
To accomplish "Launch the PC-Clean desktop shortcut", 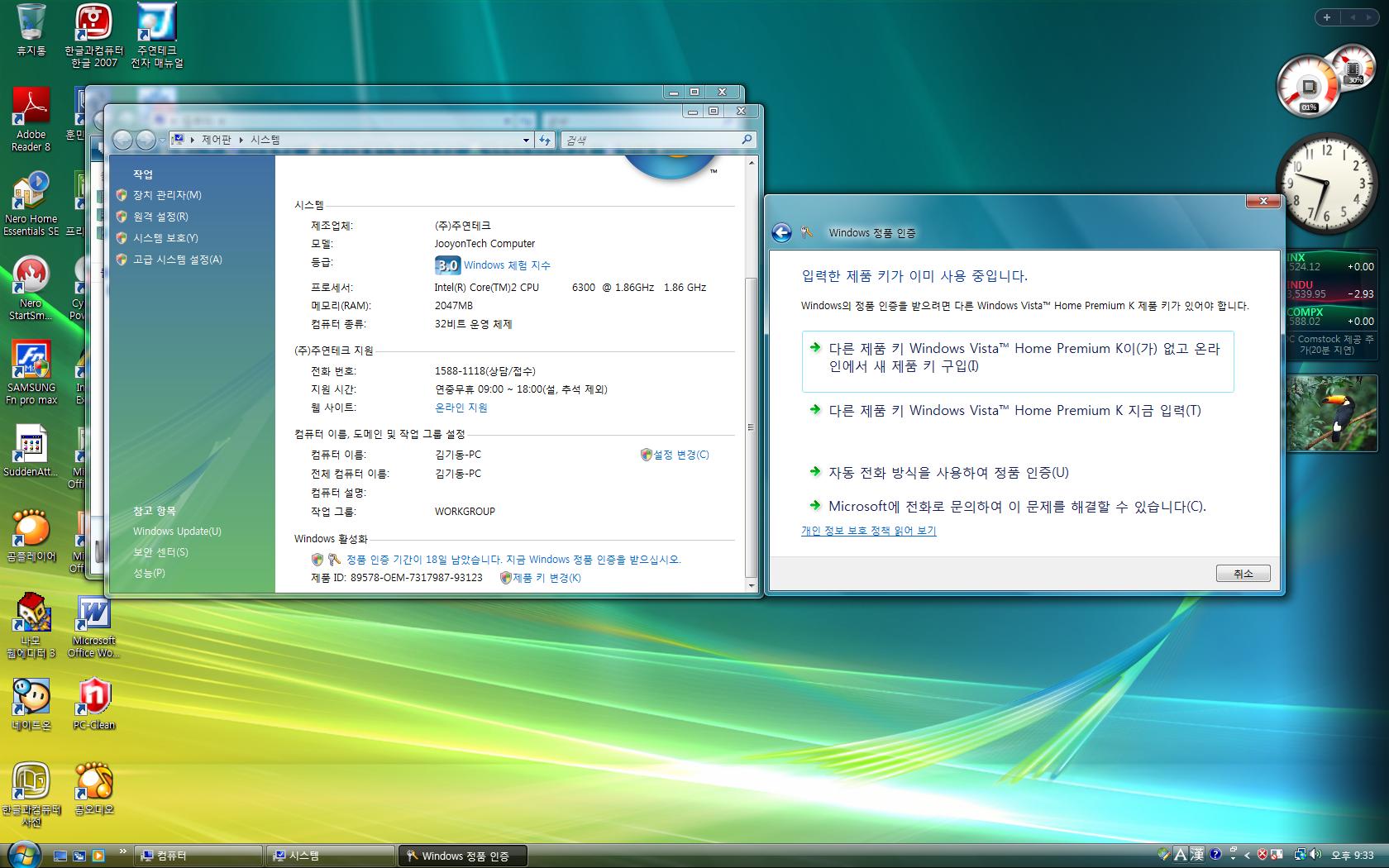I will tap(93, 704).
